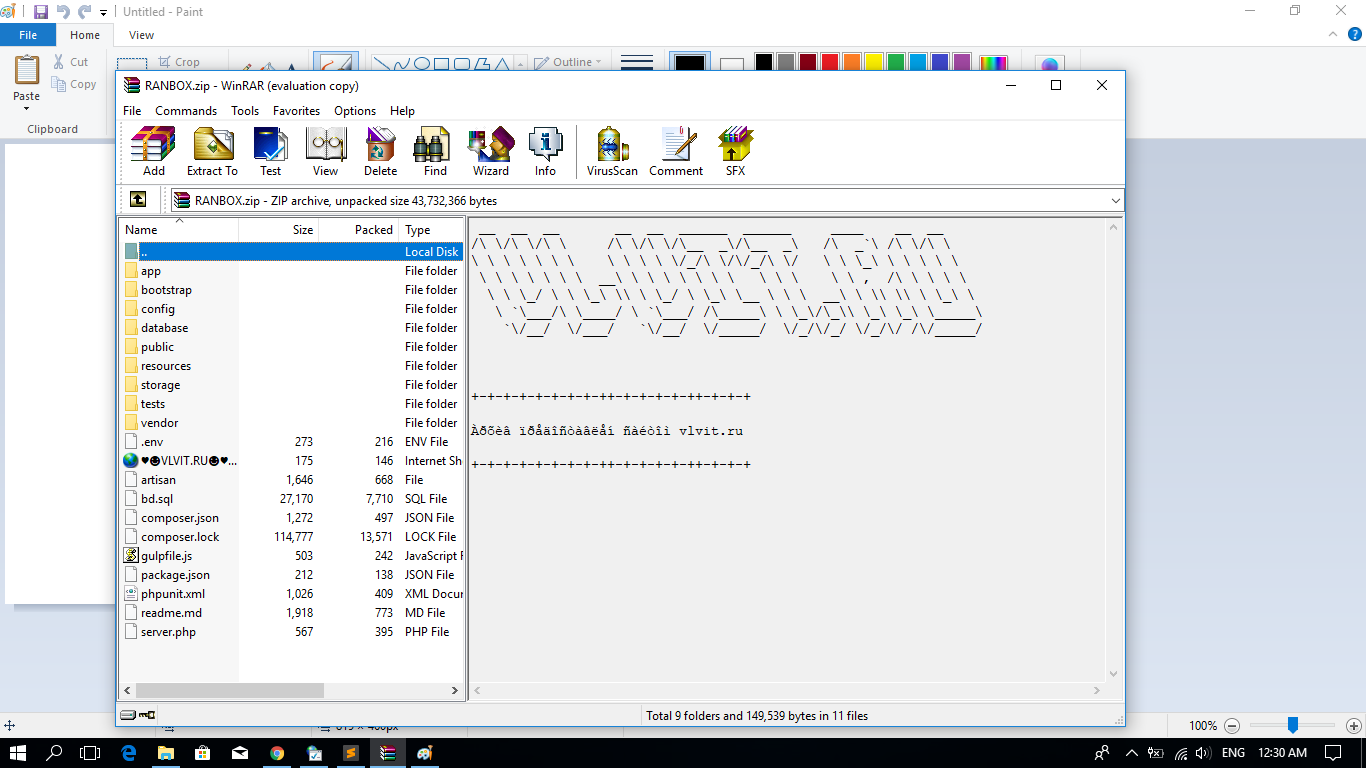This screenshot has width=1366, height=768.
Task: Click the up one level folder button
Action: click(x=138, y=200)
